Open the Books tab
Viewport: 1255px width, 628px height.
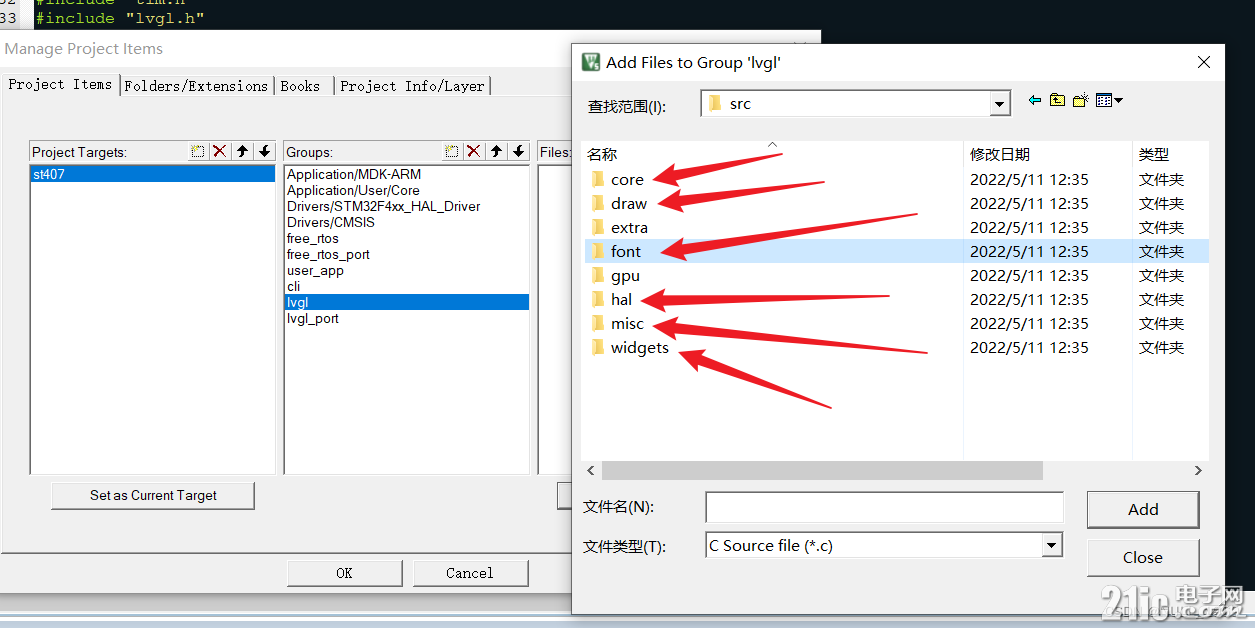point(300,86)
